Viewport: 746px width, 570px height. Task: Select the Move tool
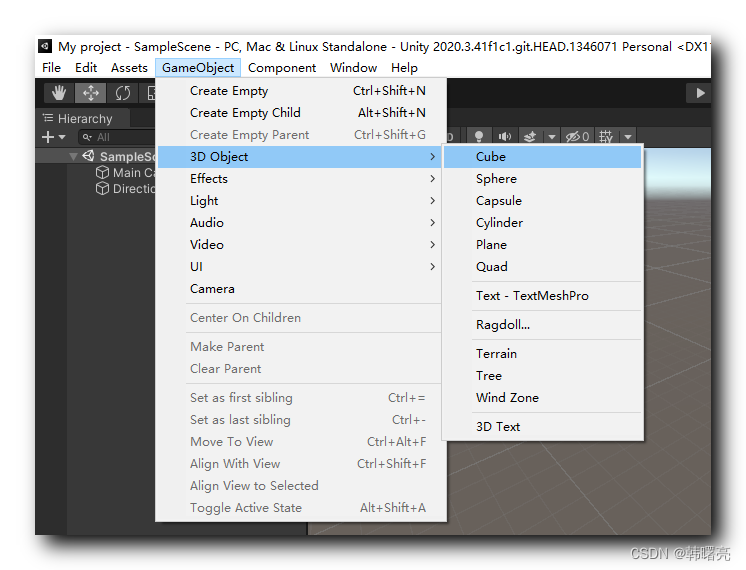pos(90,93)
